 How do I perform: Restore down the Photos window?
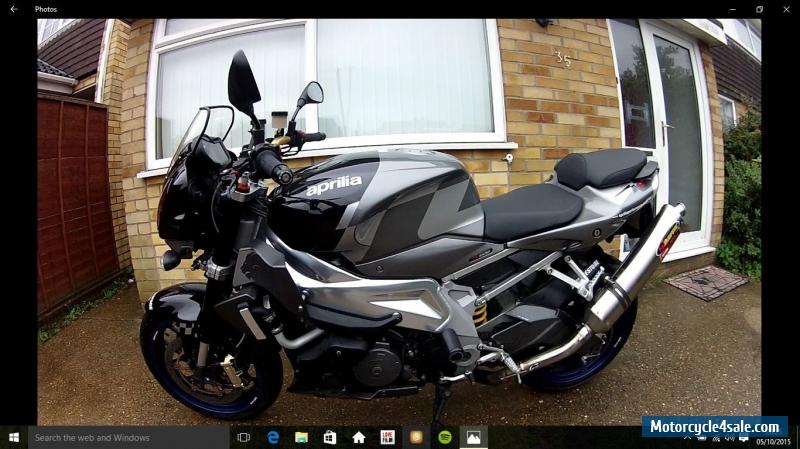point(759,9)
